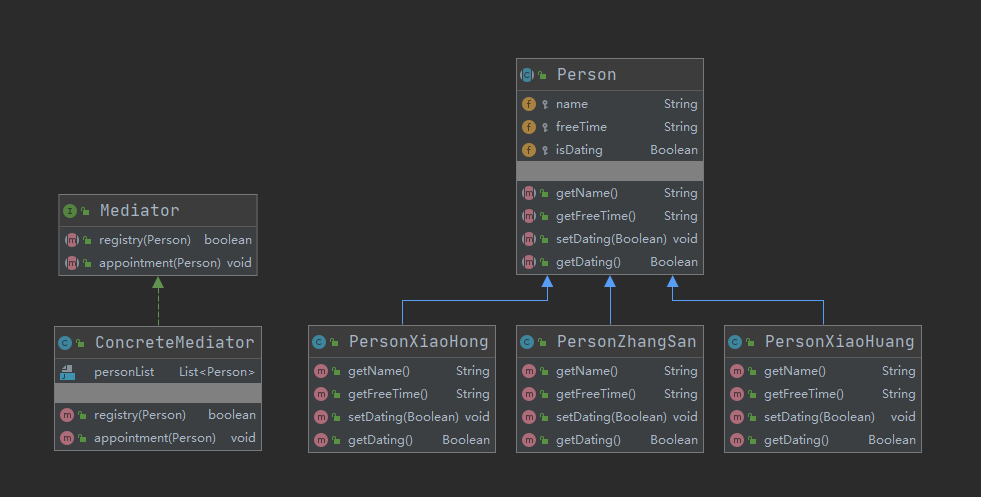Click the method icon of PersonXiaoHong's getName()
This screenshot has width=981, height=497.
[x=321, y=371]
